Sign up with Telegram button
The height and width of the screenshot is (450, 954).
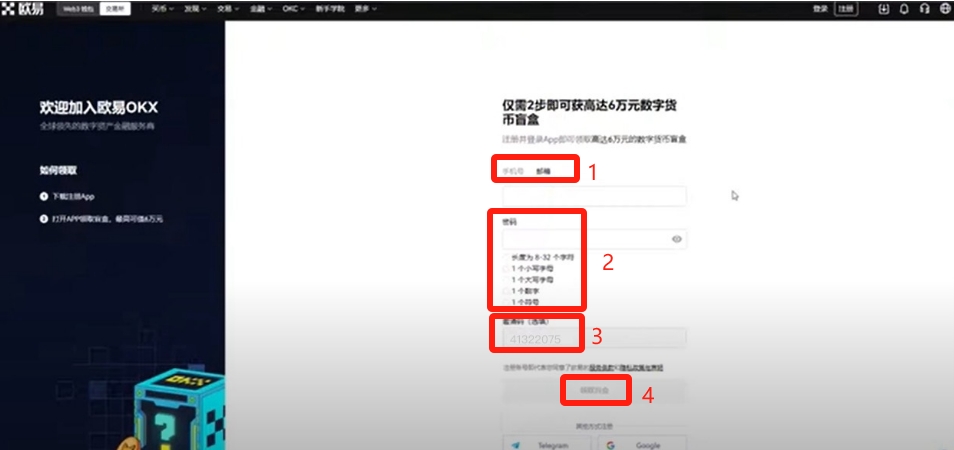click(x=546, y=443)
